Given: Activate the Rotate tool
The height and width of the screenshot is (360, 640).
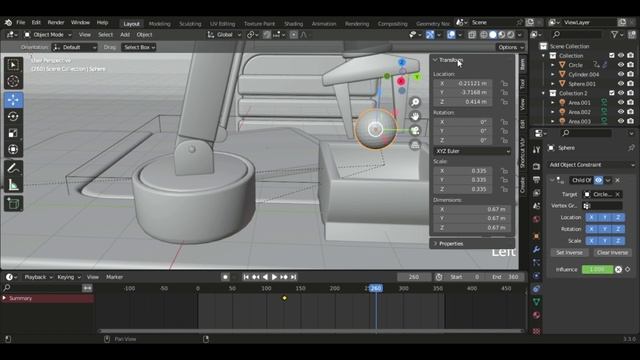Looking at the screenshot, I should click(13, 116).
